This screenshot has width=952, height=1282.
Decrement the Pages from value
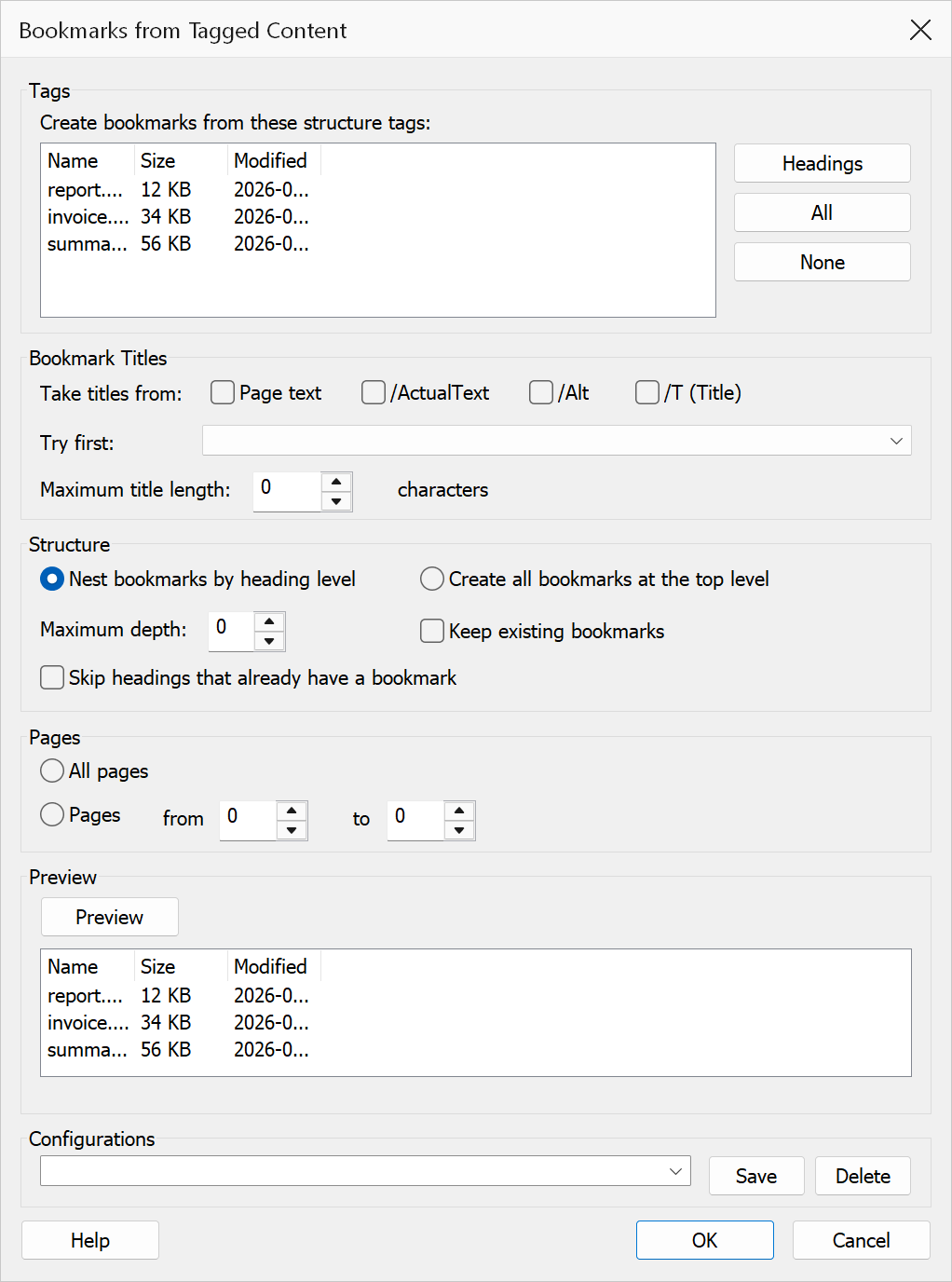tap(292, 830)
